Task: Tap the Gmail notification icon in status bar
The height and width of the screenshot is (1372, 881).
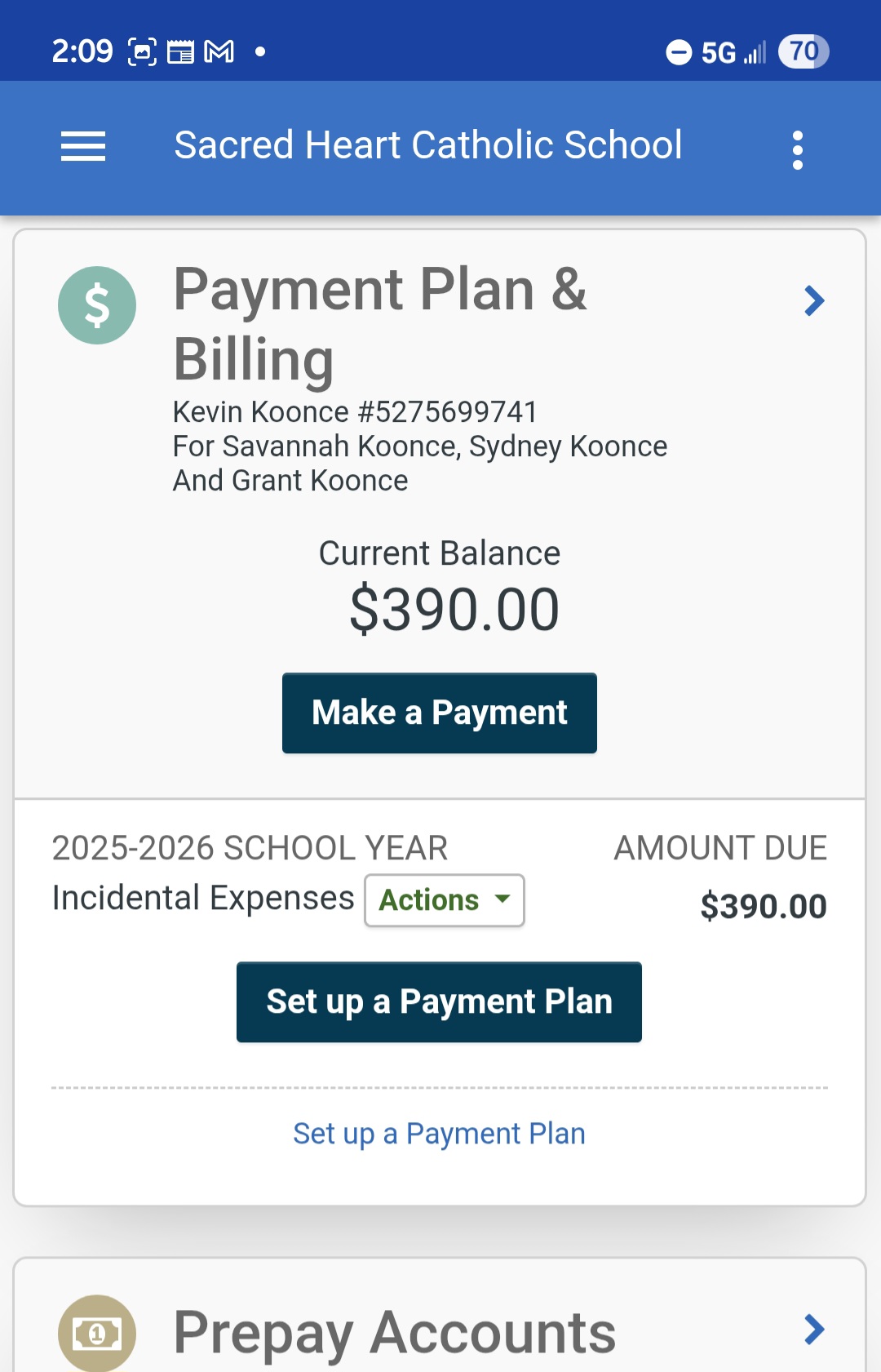Action: tap(219, 51)
